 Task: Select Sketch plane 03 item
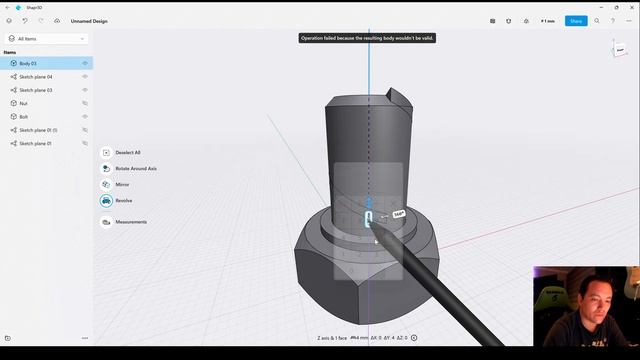coord(46,90)
